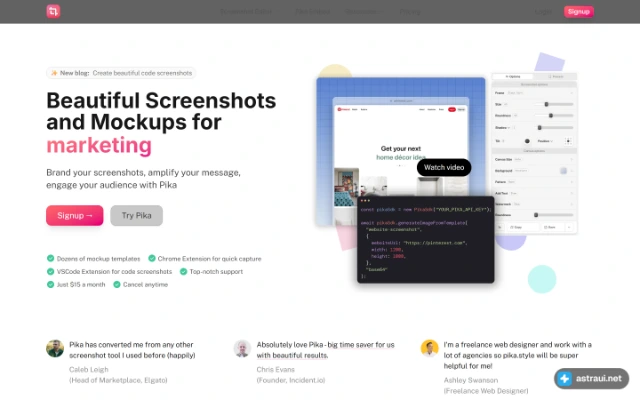Click the Size slider handle in options panel
The height and width of the screenshot is (400, 640).
547,104
